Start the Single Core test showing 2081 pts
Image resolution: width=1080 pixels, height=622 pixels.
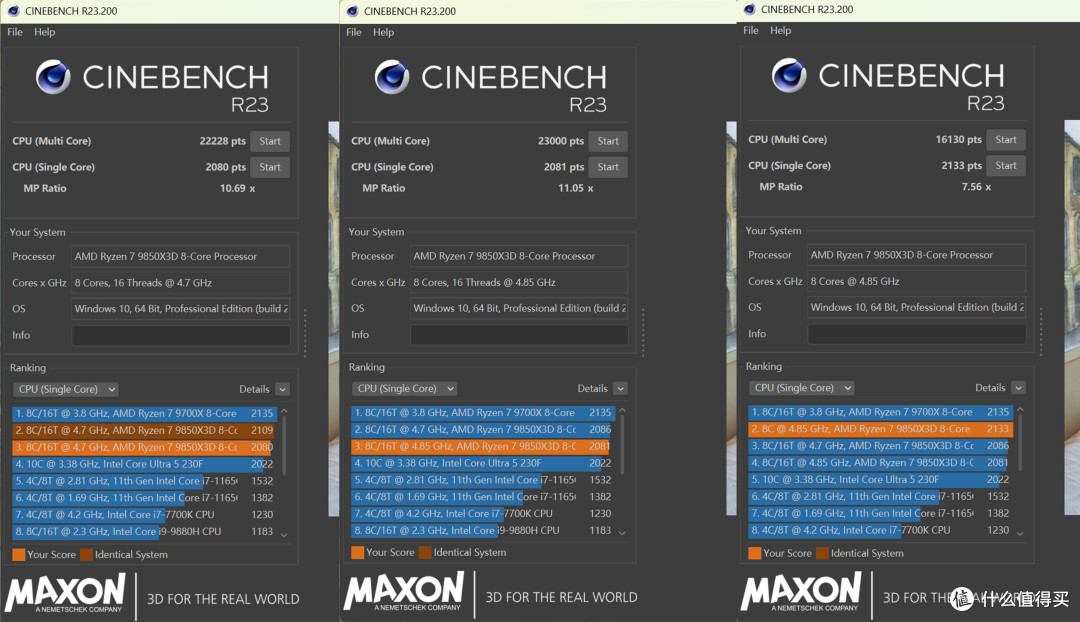pos(608,167)
